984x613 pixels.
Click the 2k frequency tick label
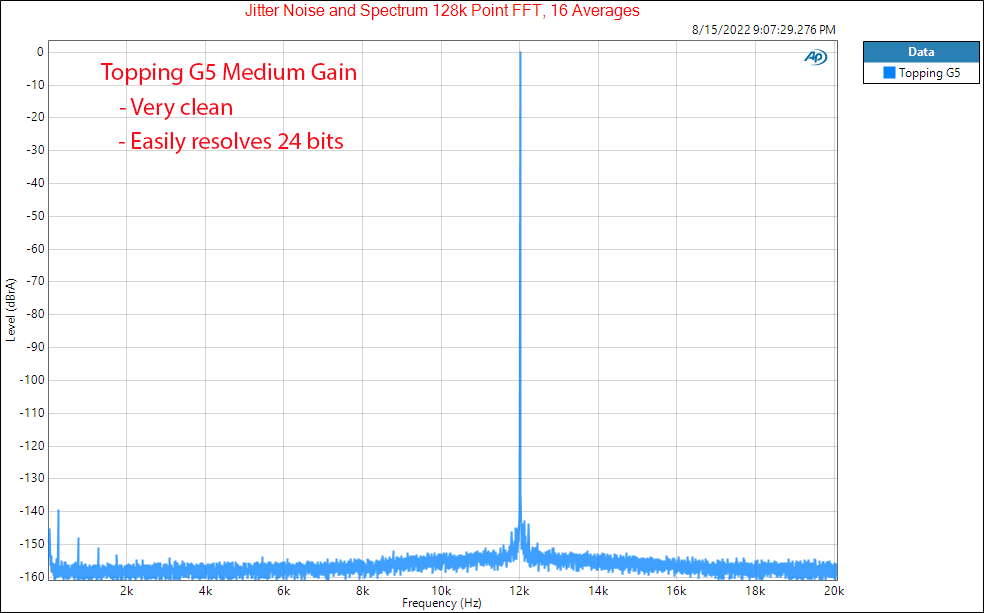[x=127, y=590]
